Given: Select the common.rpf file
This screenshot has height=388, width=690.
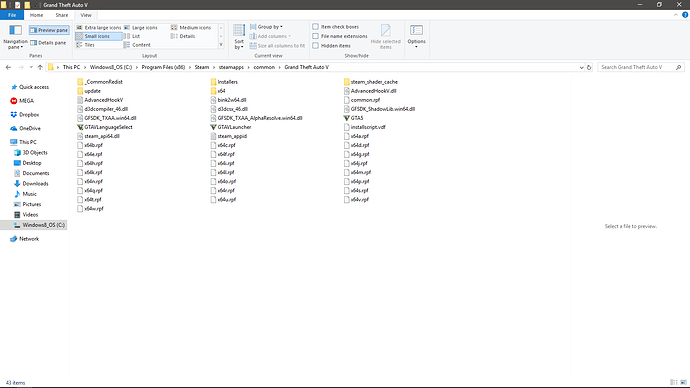Looking at the screenshot, I should tap(362, 100).
